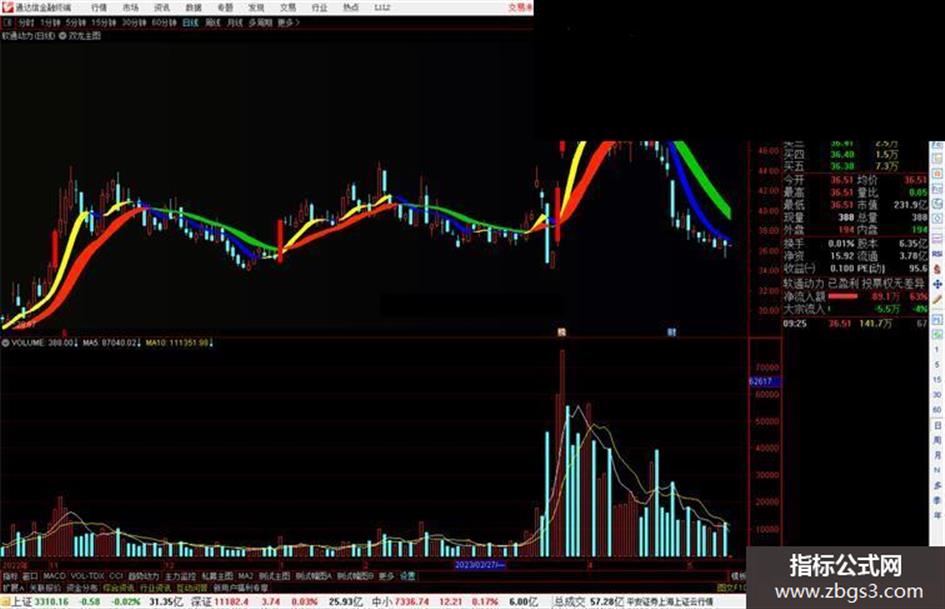
Task: Select 年 period in right sidebar
Action: click(937, 516)
